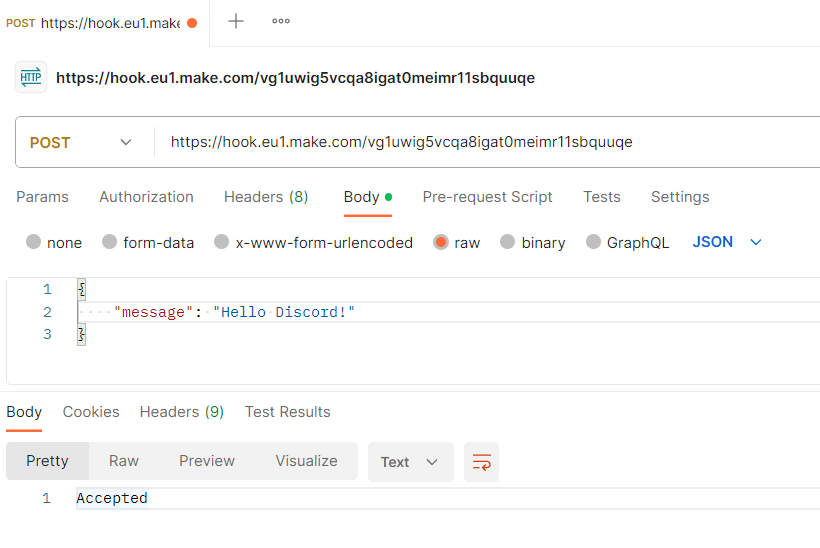Toggle the response word wrap icon
This screenshot has width=820, height=548.
click(x=481, y=462)
